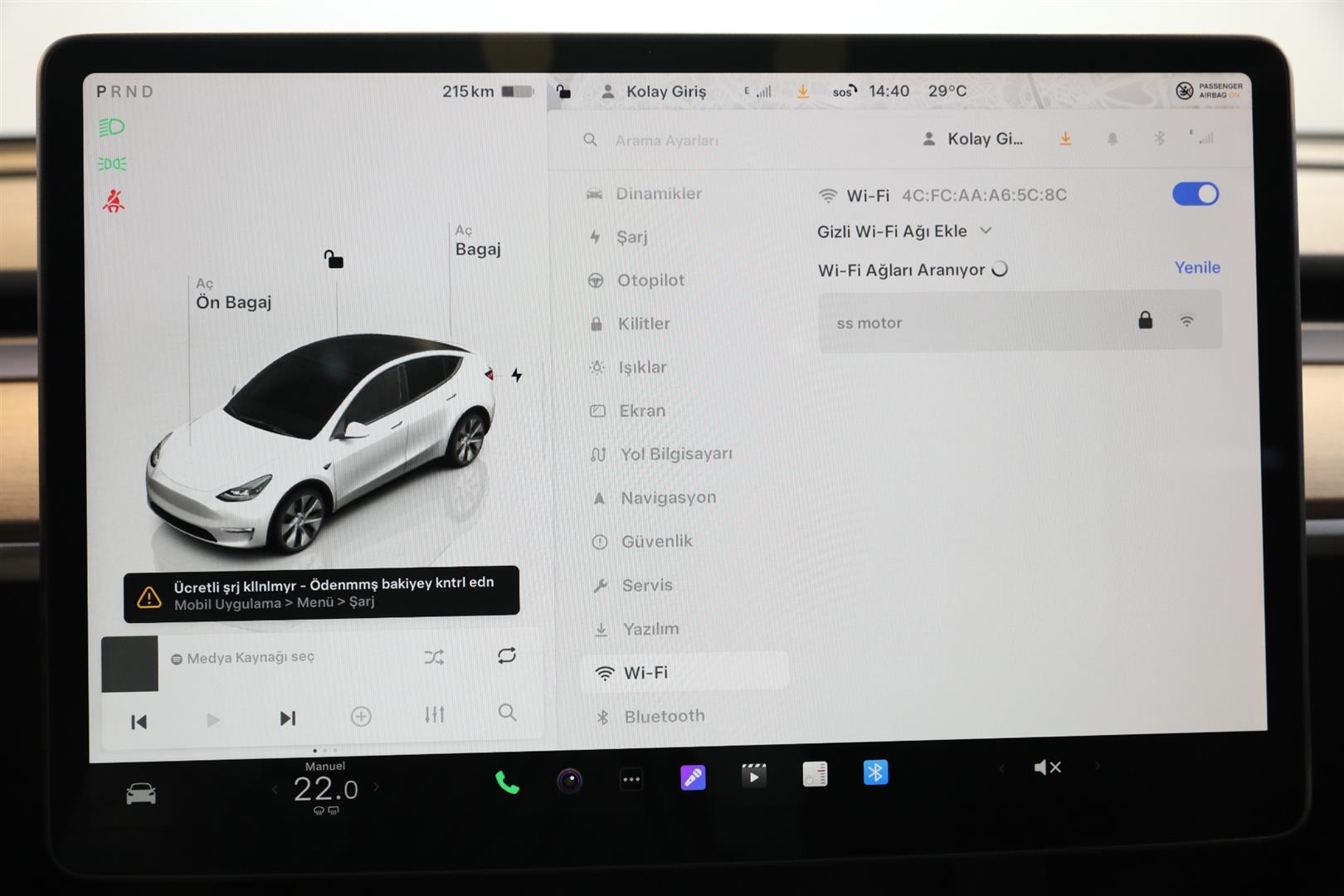Tap Aç Bagaj to open the trunk
The image size is (1344, 896).
pos(478,241)
